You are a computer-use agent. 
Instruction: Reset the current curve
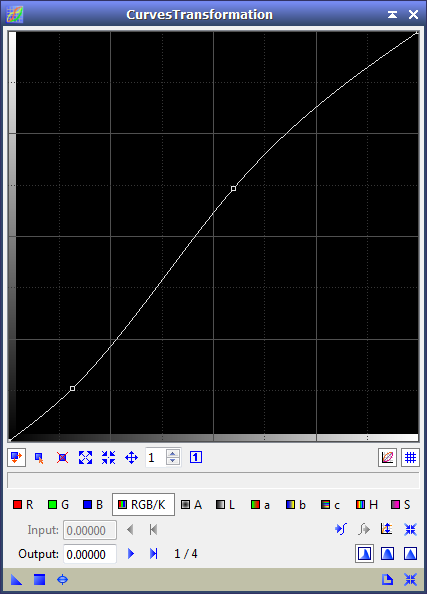[x=410, y=529]
